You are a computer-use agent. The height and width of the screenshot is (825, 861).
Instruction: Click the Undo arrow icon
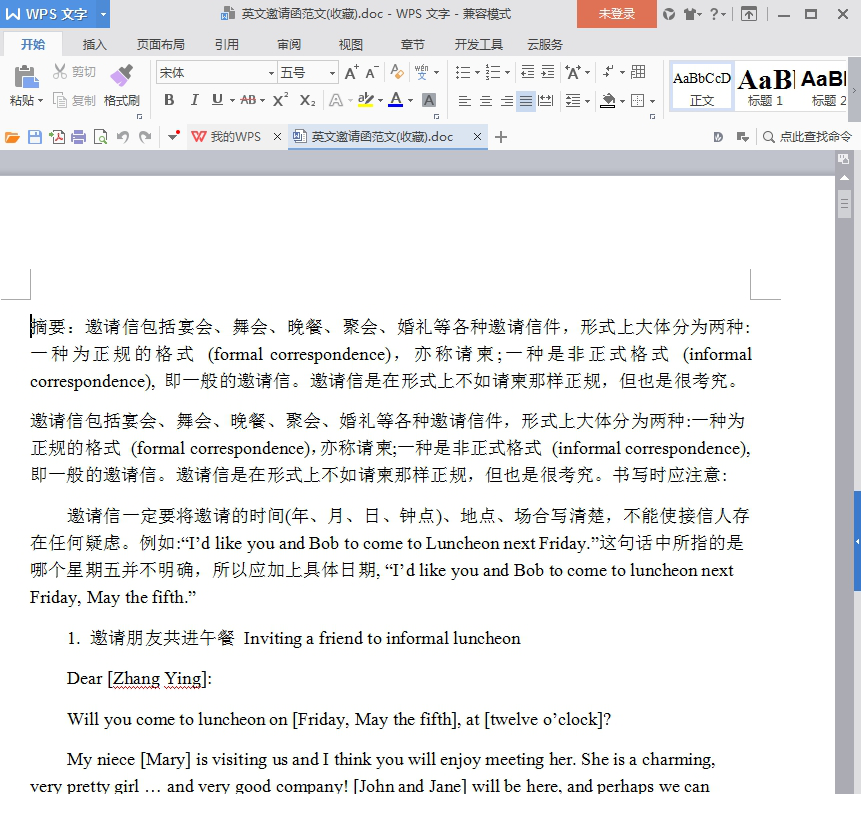[x=122, y=137]
